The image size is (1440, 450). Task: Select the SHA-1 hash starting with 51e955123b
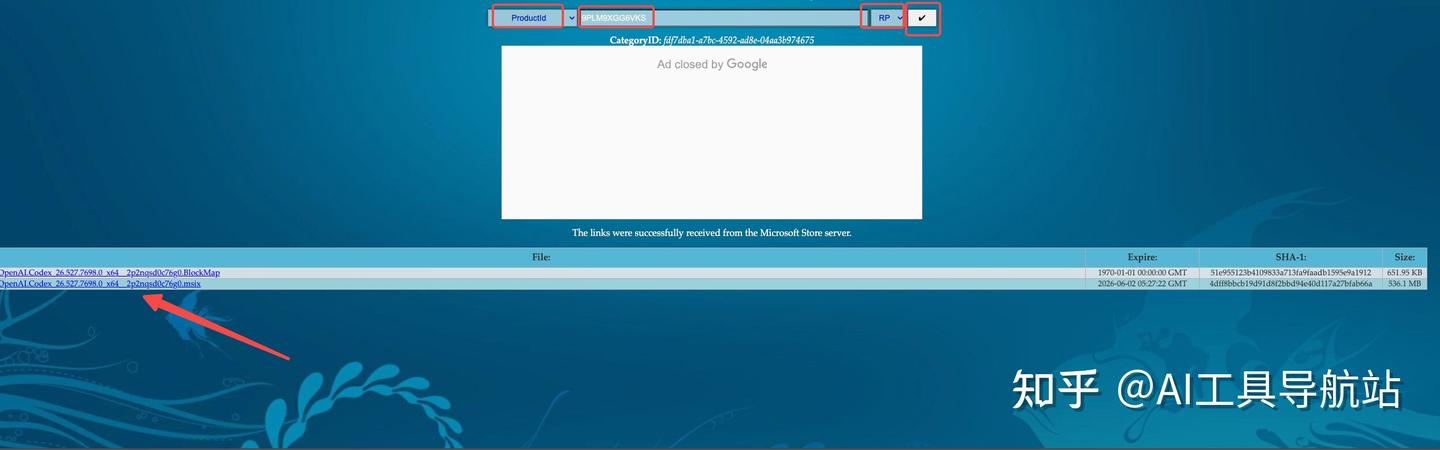click(x=1290, y=272)
